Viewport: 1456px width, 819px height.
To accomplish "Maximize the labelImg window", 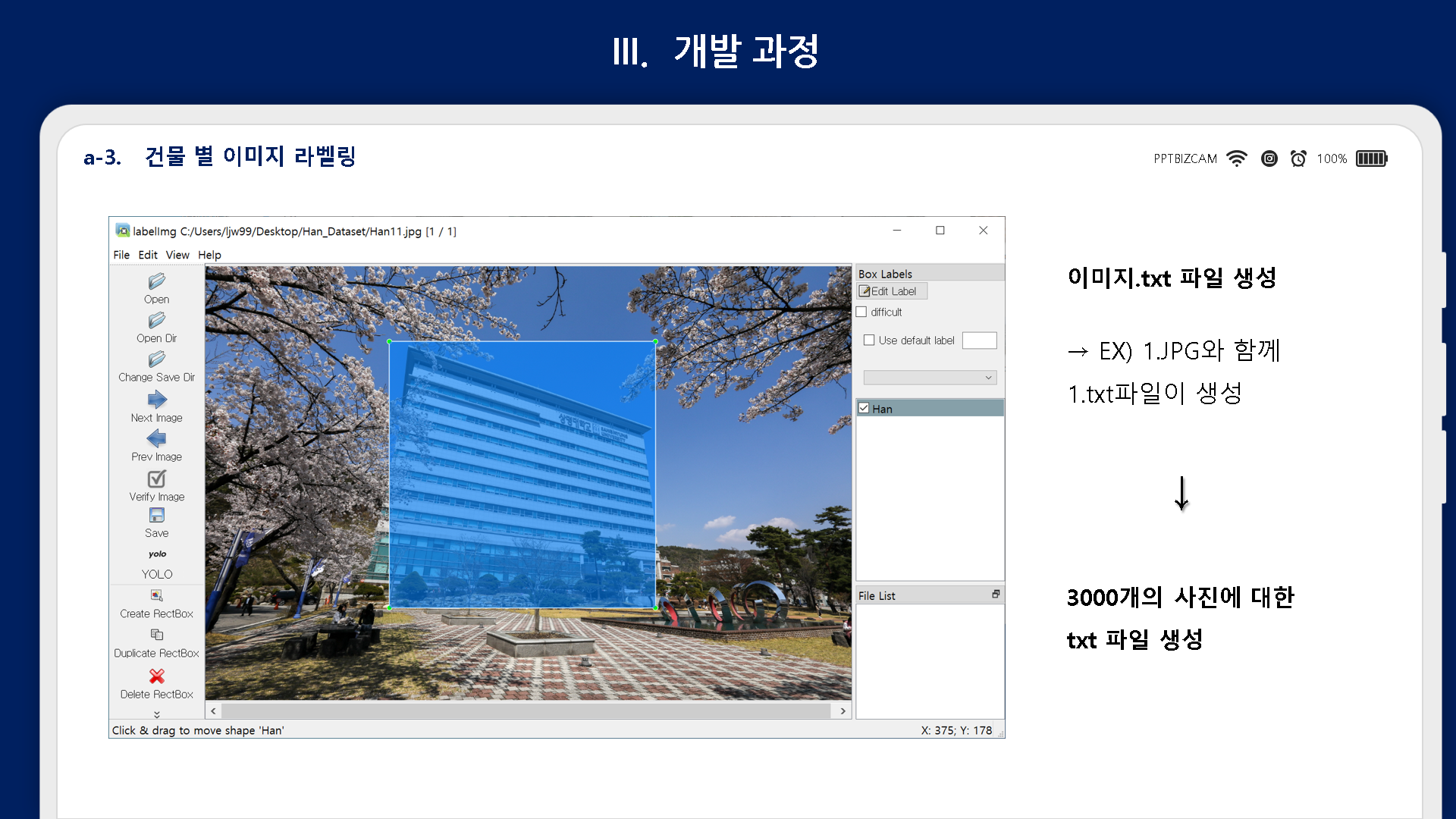I will [940, 231].
